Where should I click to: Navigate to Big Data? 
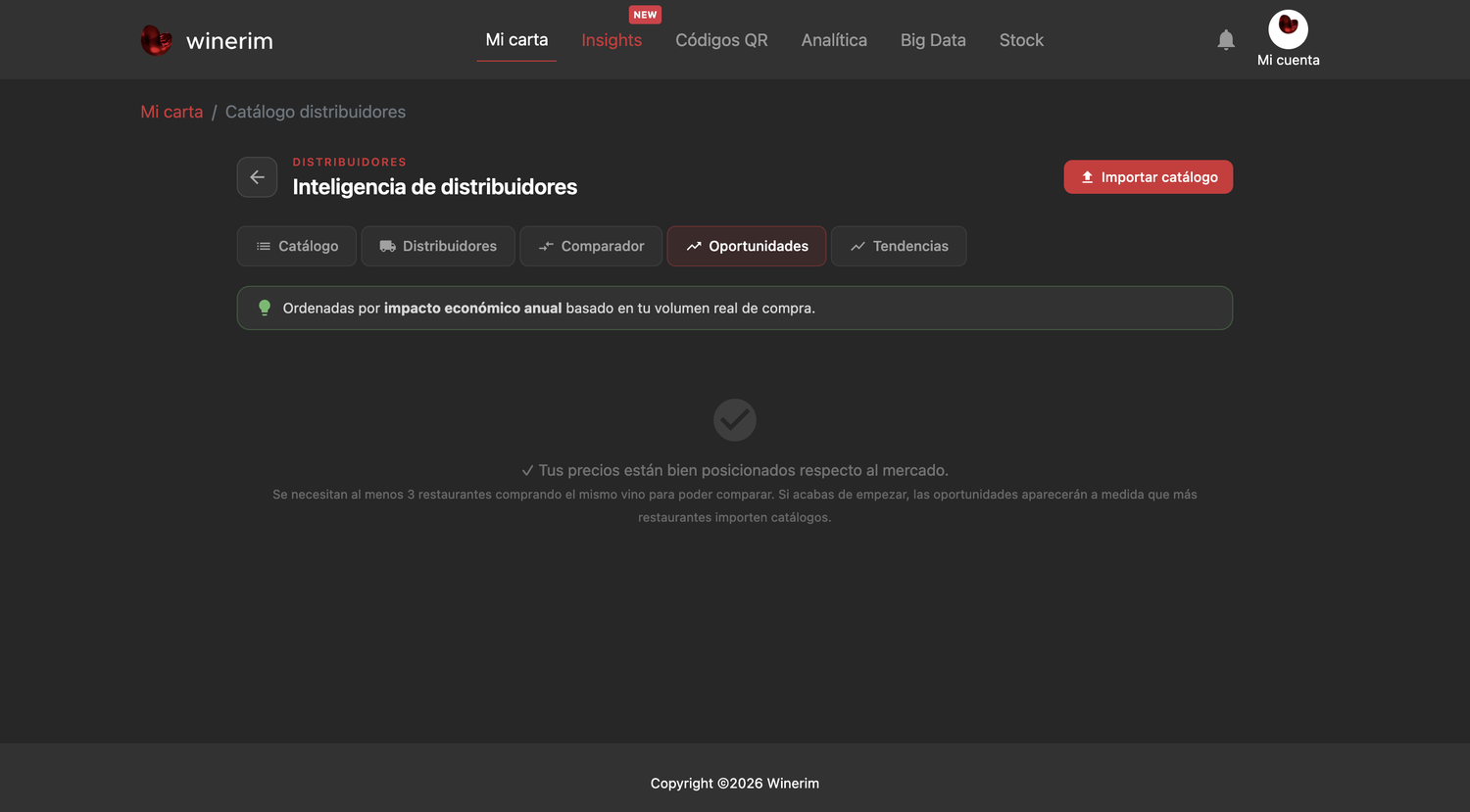pos(933,40)
